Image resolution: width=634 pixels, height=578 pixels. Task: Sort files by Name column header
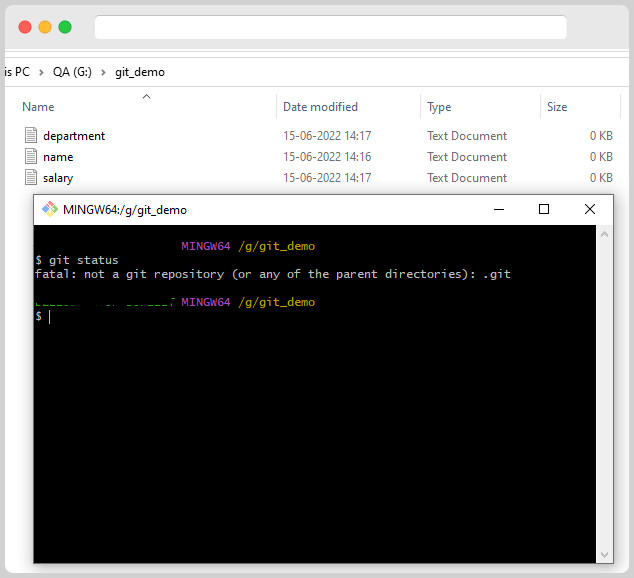38,107
